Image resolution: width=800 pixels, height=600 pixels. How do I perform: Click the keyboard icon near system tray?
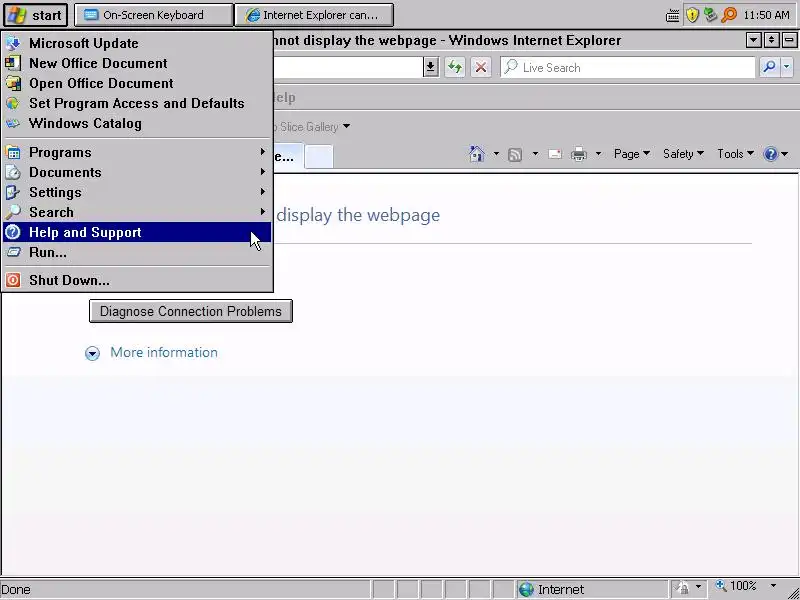[672, 15]
